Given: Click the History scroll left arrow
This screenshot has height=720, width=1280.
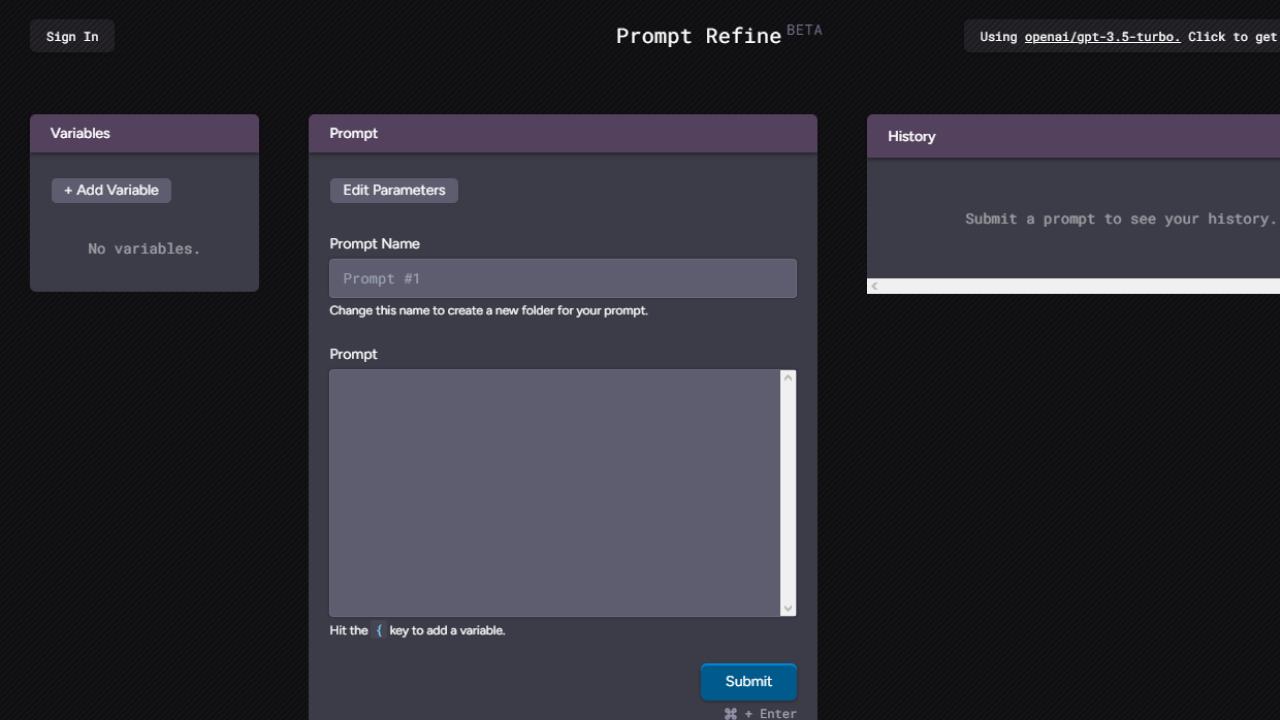Looking at the screenshot, I should click(x=874, y=286).
